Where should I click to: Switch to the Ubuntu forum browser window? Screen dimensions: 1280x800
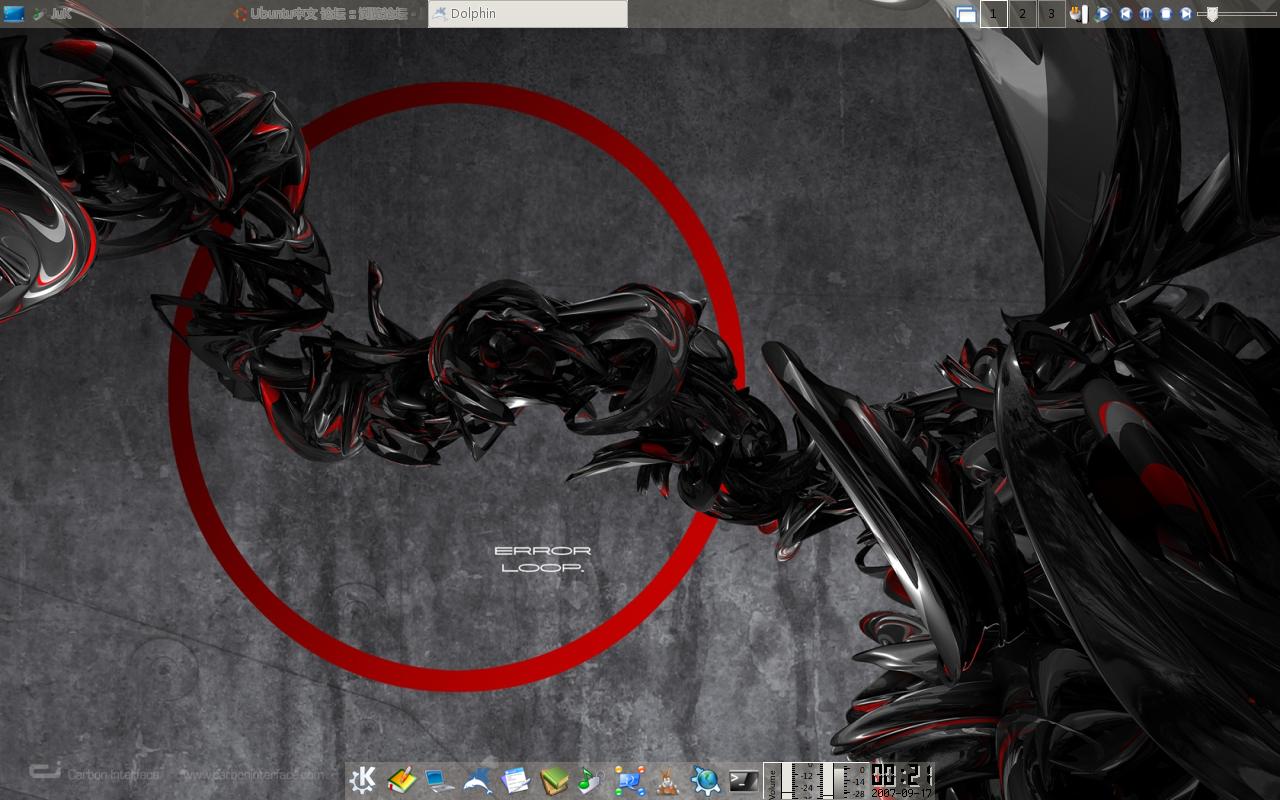click(x=327, y=14)
